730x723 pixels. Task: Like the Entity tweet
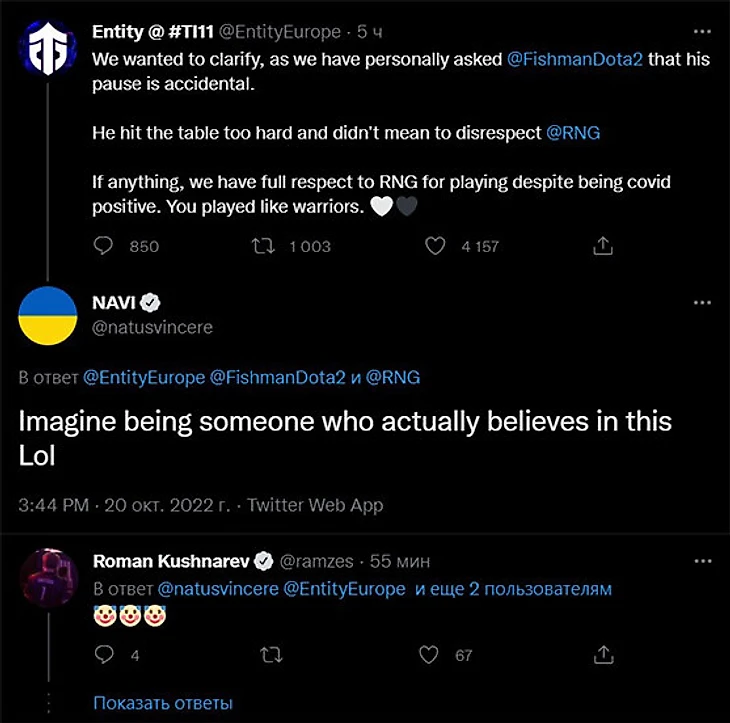434,246
